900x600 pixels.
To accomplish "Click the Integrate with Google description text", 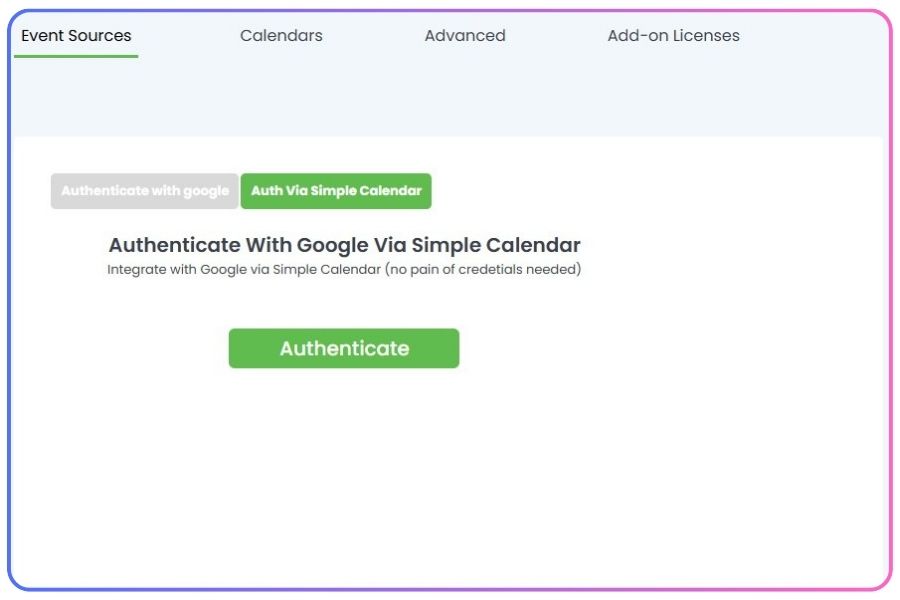I will (344, 269).
